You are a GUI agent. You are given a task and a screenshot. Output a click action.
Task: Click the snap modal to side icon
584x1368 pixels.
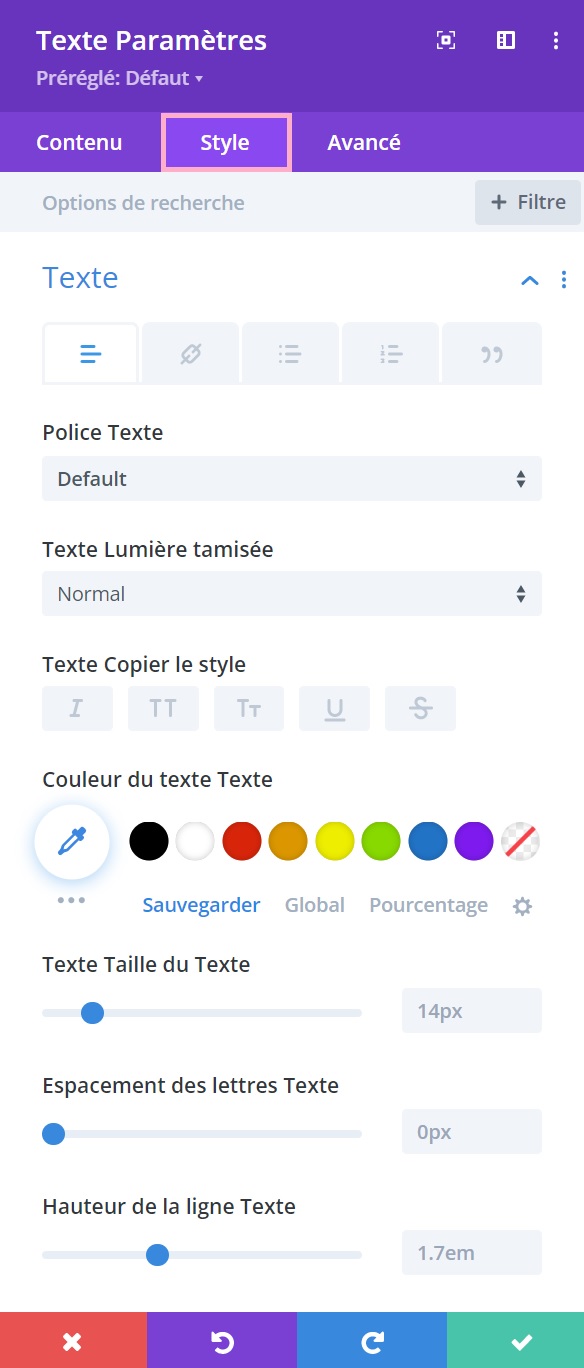506,40
